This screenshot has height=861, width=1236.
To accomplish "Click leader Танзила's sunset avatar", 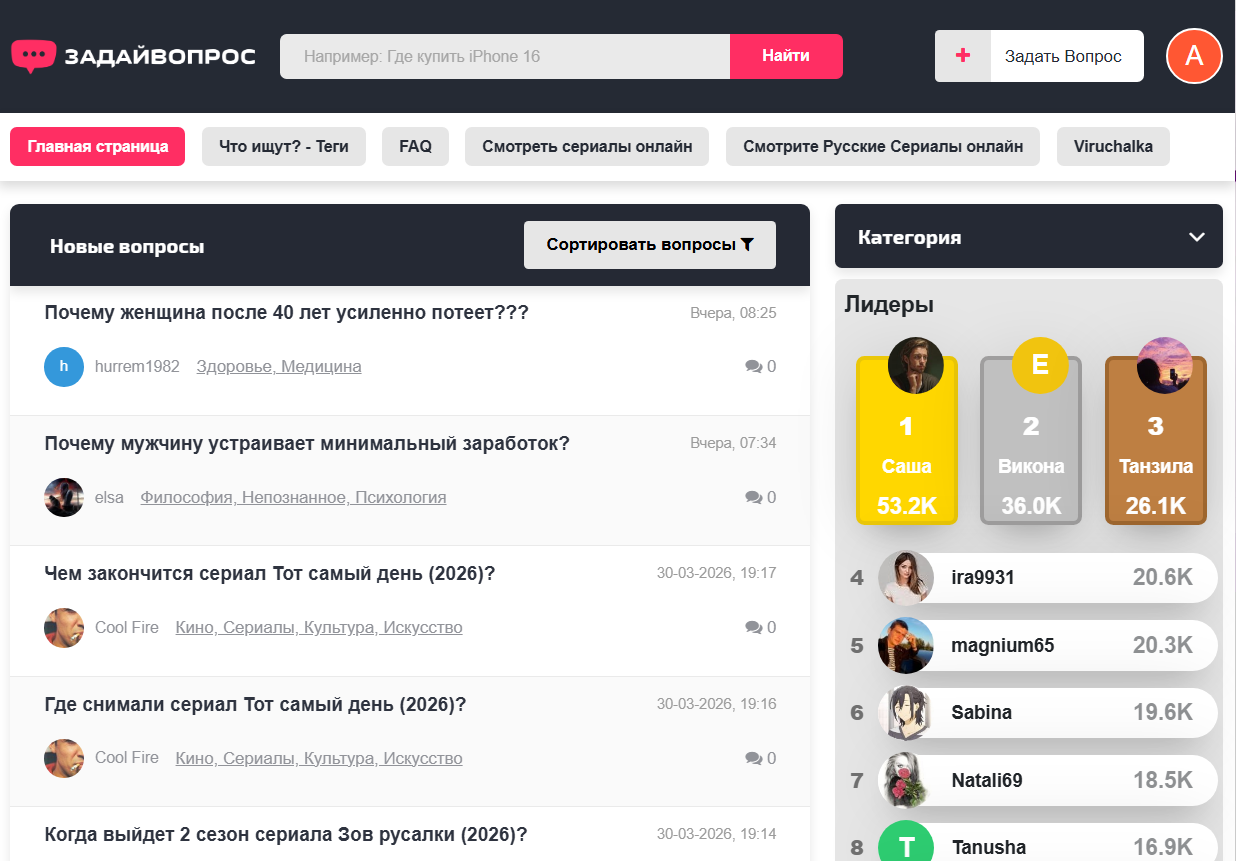I will (1165, 365).
